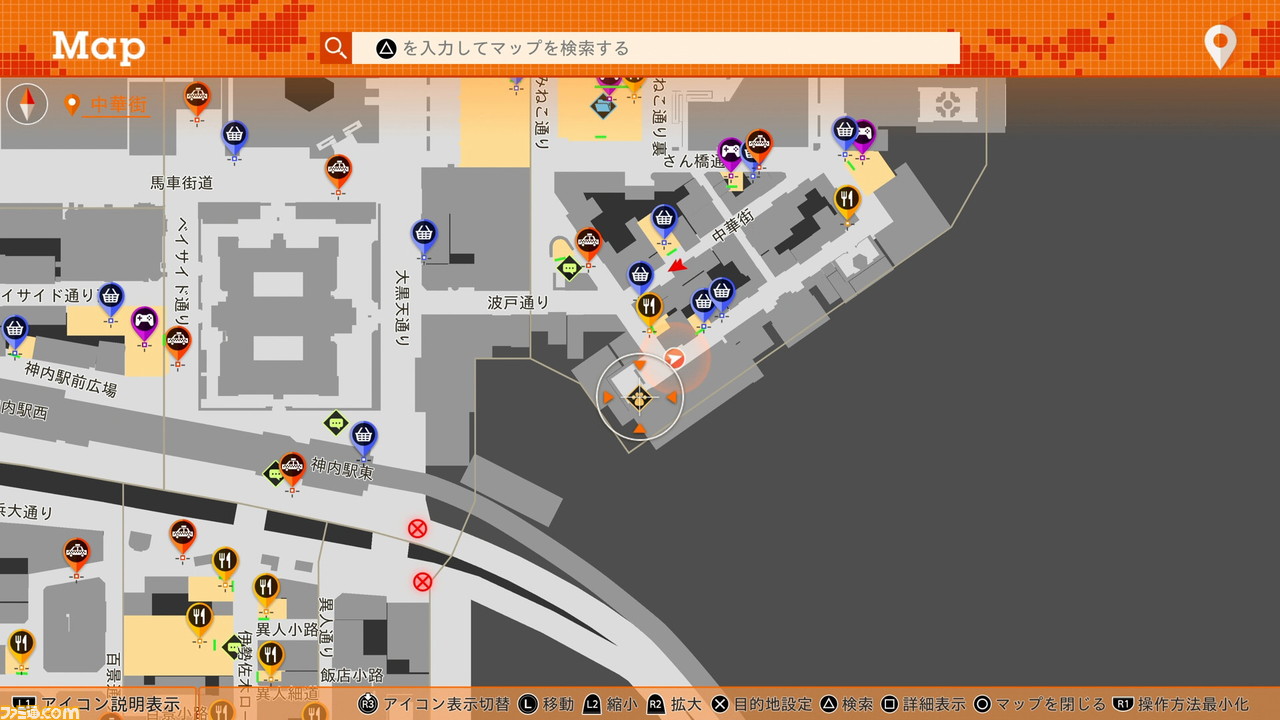Select the restaurant pin on the large yellow building
This screenshot has width=1280, height=720.
click(200, 620)
